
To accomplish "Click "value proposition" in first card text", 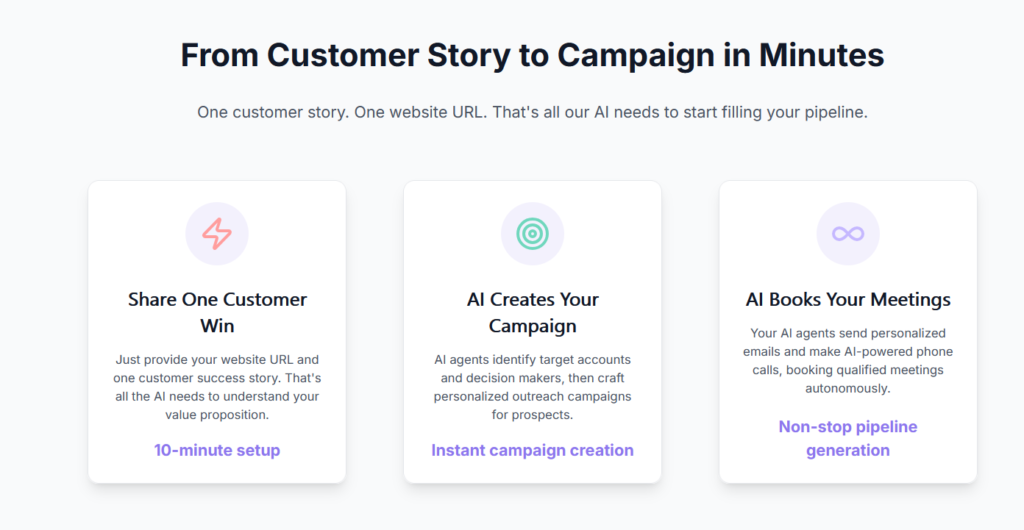I will 217,414.
